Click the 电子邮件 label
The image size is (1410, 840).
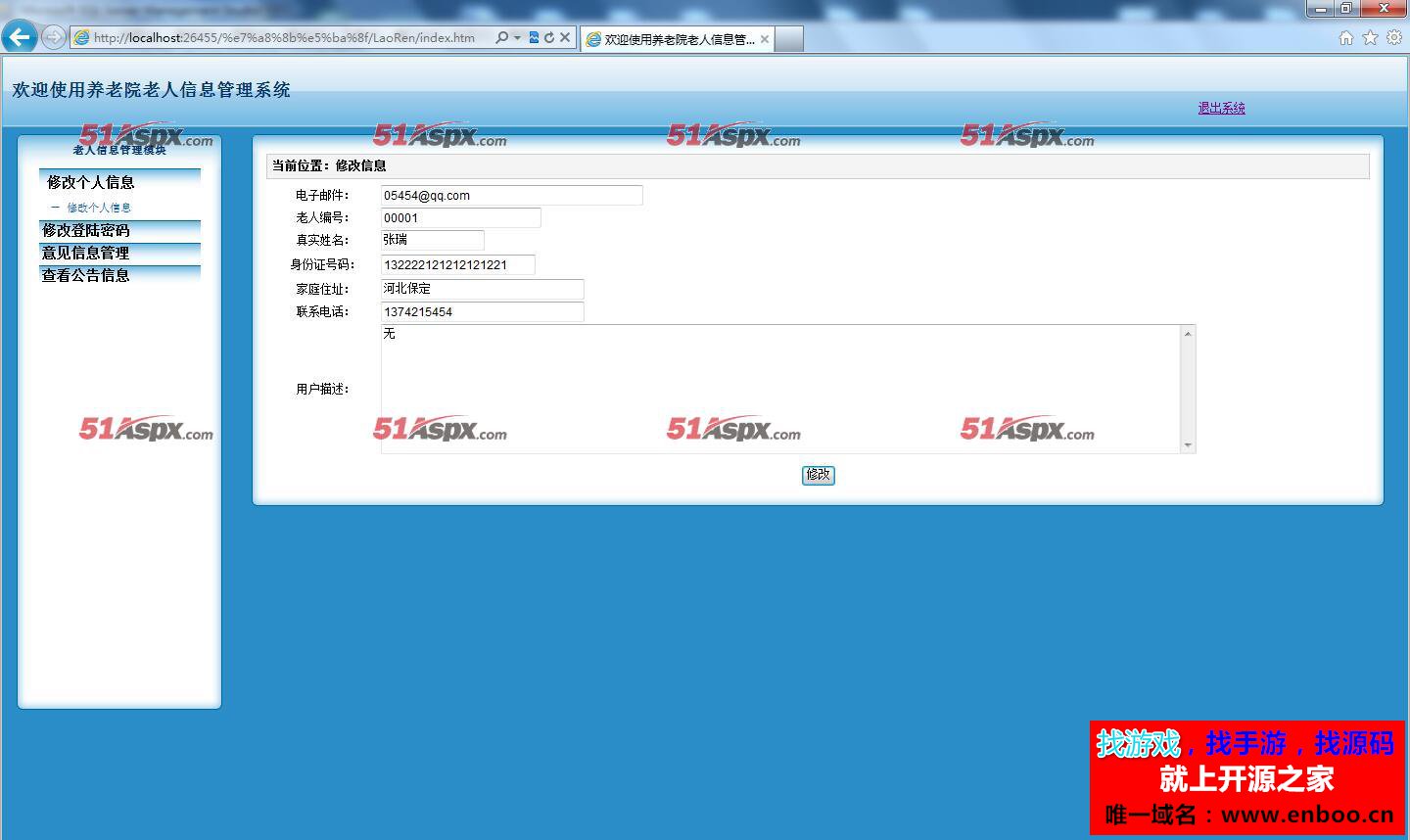coord(322,195)
